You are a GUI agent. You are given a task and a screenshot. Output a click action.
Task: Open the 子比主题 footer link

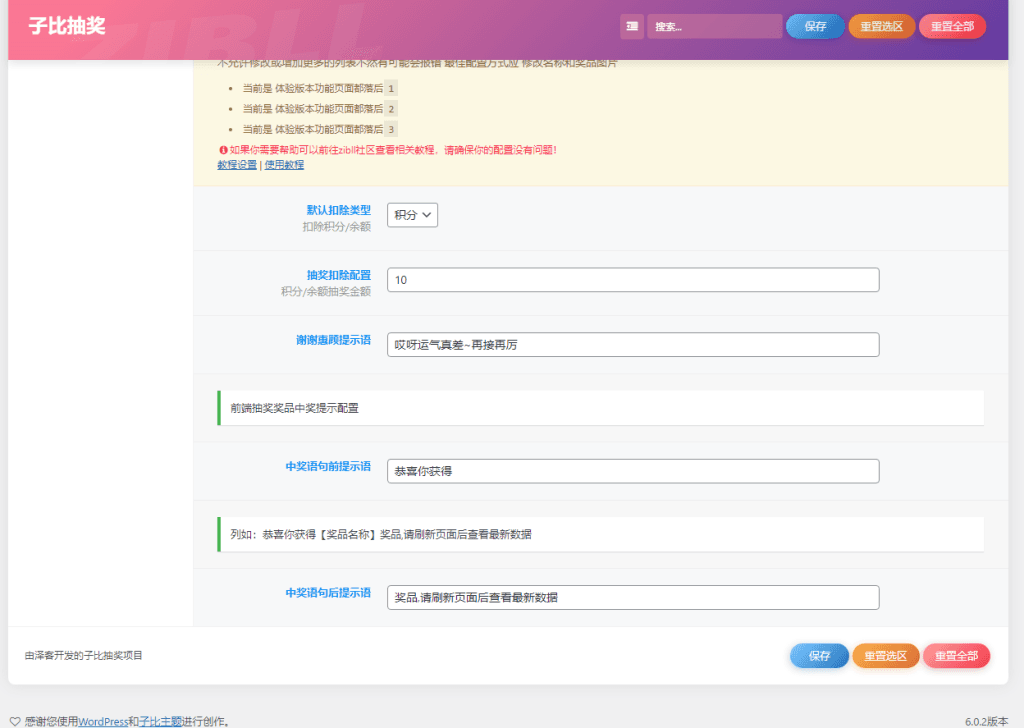coord(160,721)
